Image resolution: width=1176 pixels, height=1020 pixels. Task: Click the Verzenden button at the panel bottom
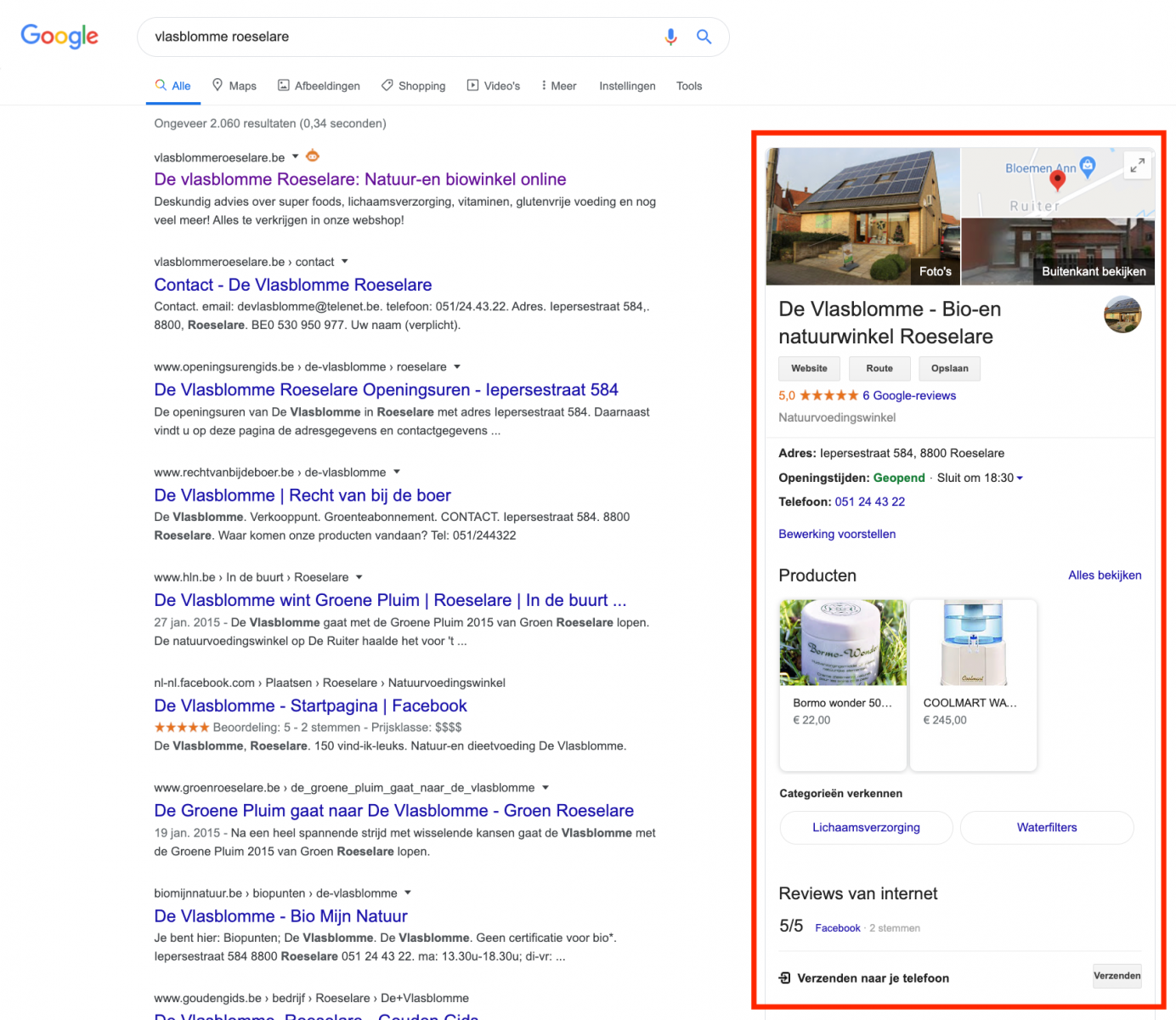1117,976
